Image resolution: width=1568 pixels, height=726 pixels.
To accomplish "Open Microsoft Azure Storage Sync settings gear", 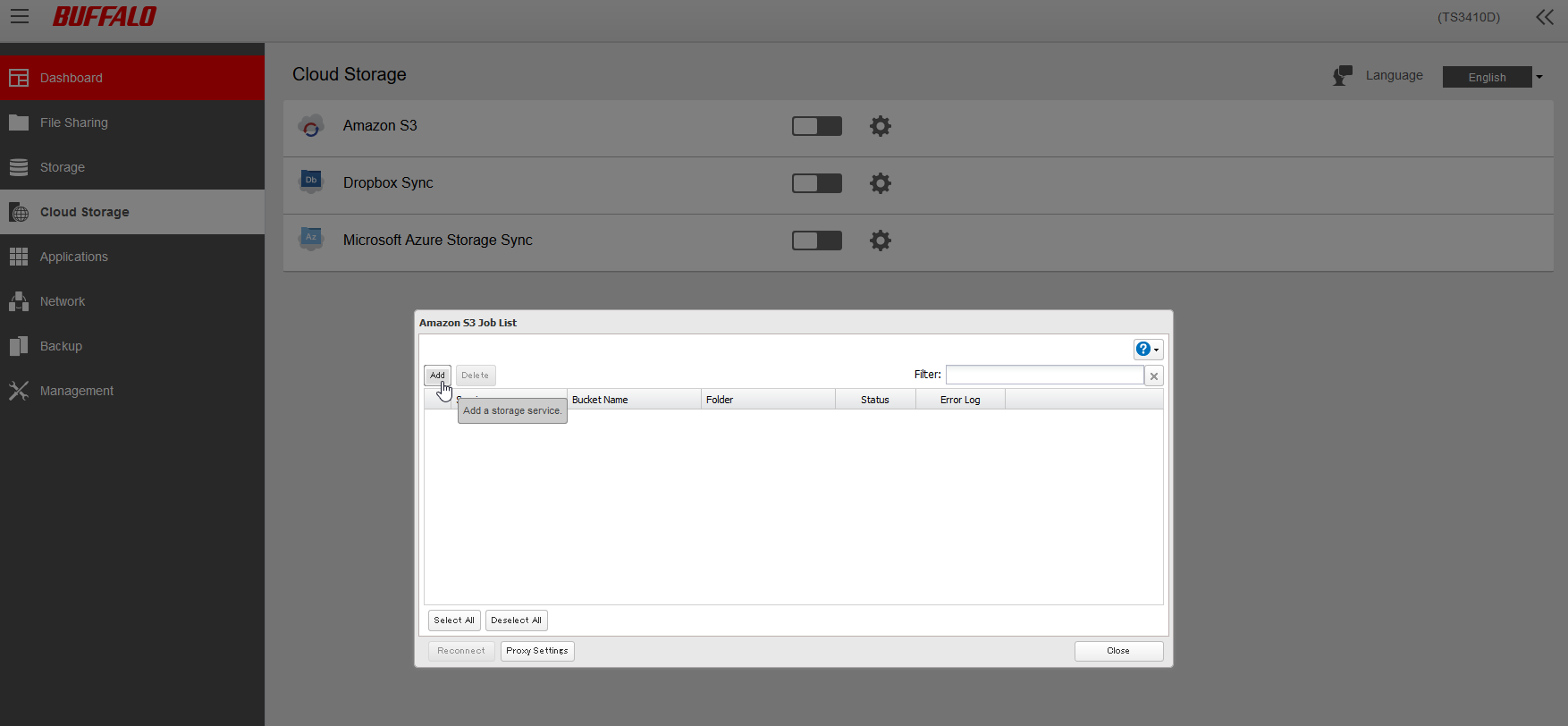I will tap(881, 241).
